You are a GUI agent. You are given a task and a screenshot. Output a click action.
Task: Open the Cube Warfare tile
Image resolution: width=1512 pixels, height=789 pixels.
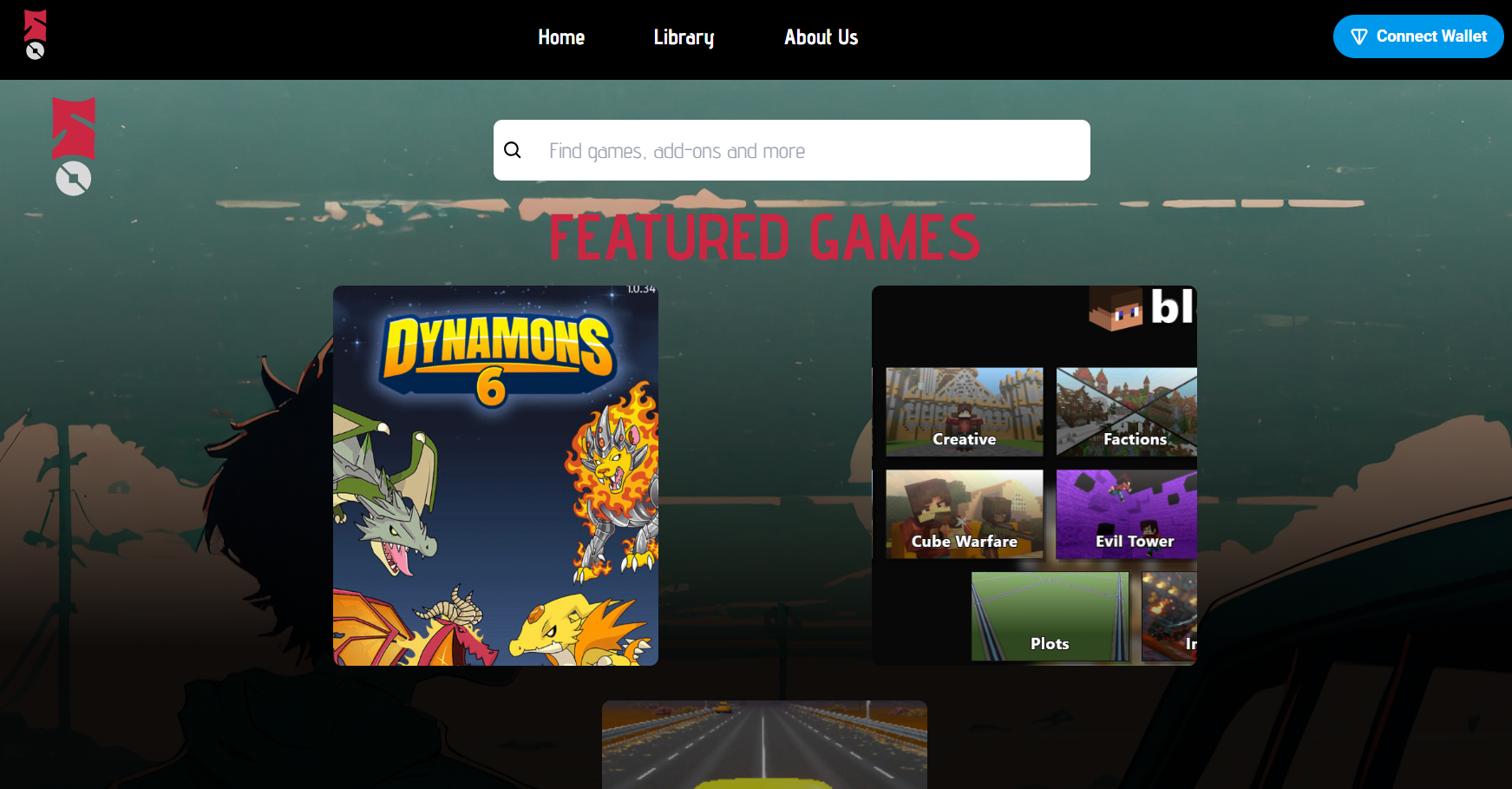964,514
